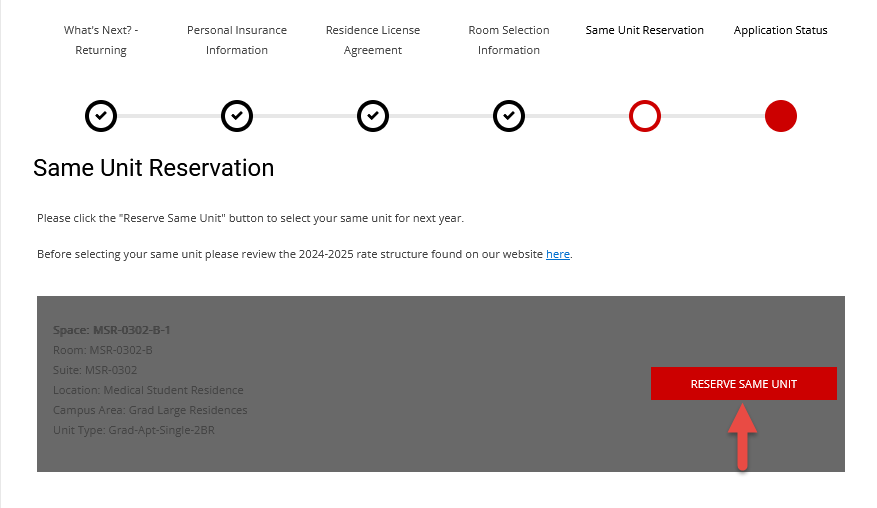Click the solid red Application Status circle
Image resolution: width=877 pixels, height=508 pixels.
pos(781,117)
